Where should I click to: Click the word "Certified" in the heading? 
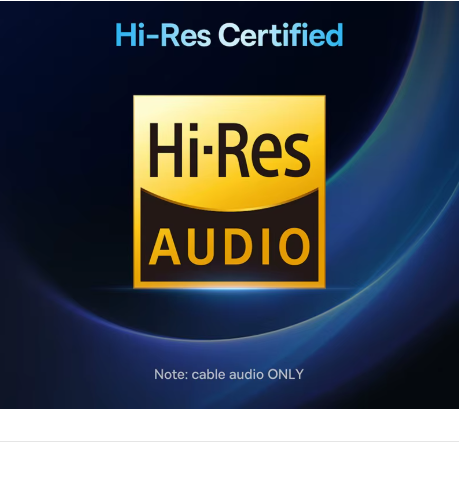click(x=281, y=35)
